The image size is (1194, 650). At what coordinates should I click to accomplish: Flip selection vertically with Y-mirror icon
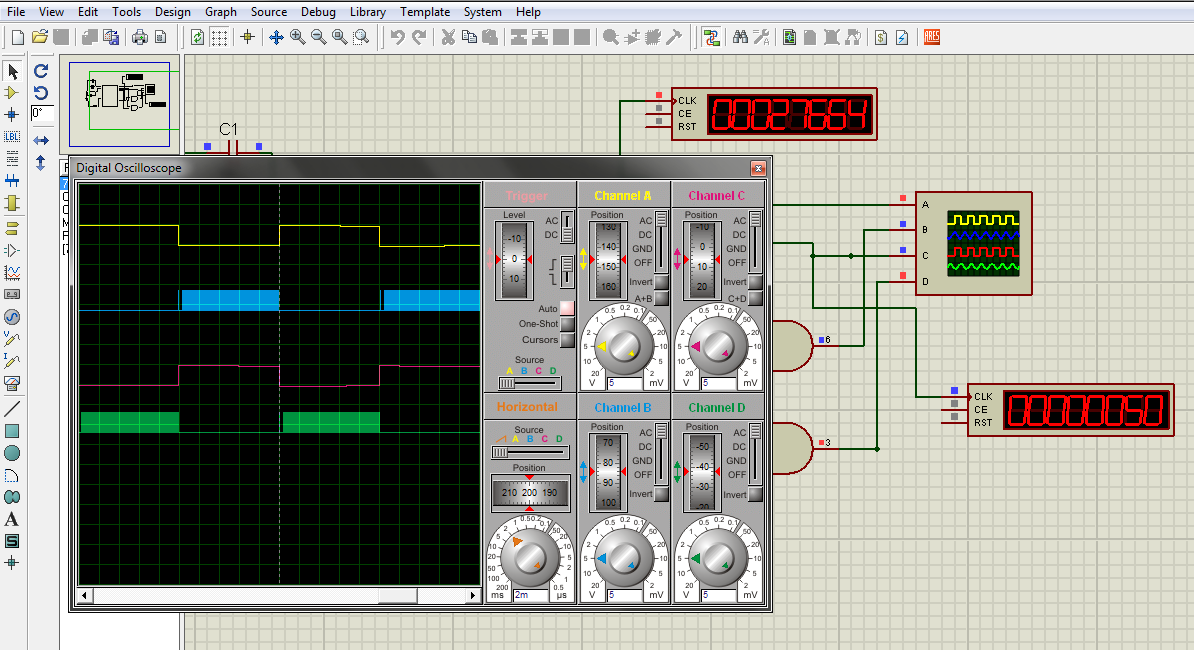click(41, 163)
